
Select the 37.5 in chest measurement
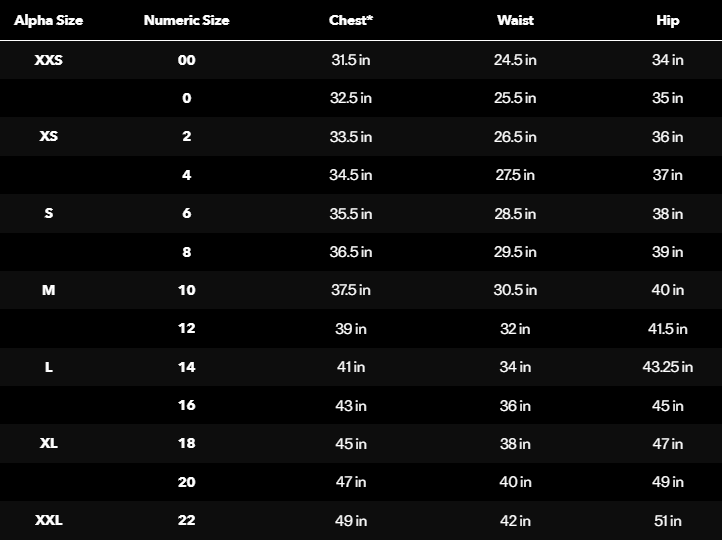[x=351, y=290]
